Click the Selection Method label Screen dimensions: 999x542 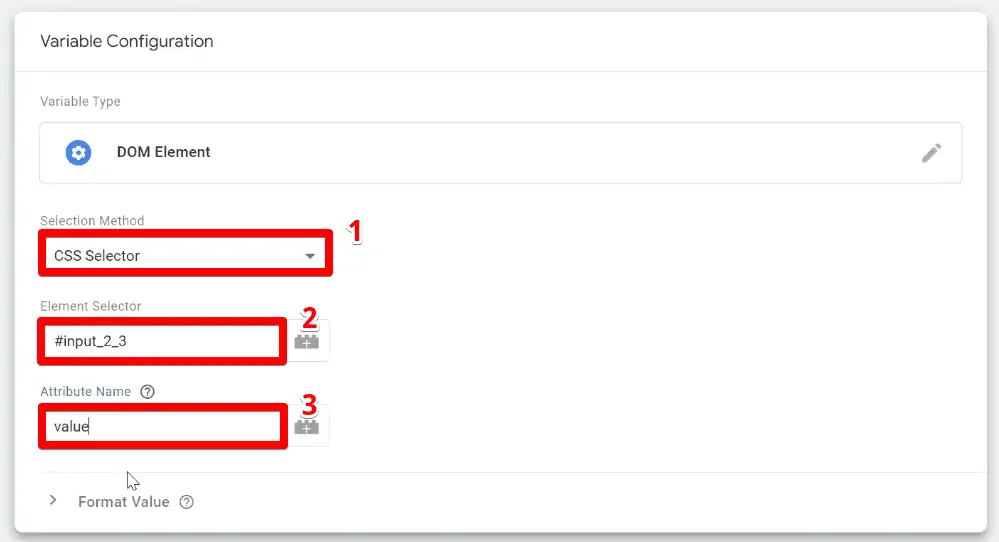tap(92, 221)
